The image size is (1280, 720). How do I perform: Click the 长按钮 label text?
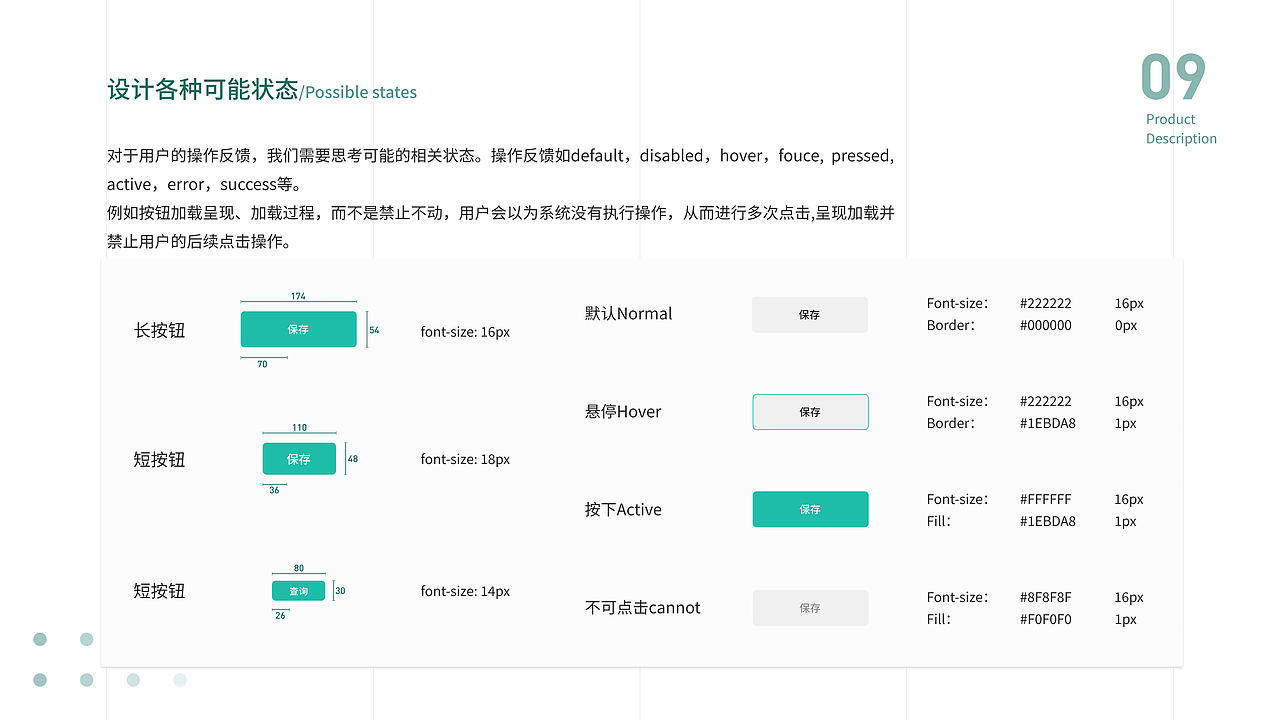pyautogui.click(x=159, y=330)
